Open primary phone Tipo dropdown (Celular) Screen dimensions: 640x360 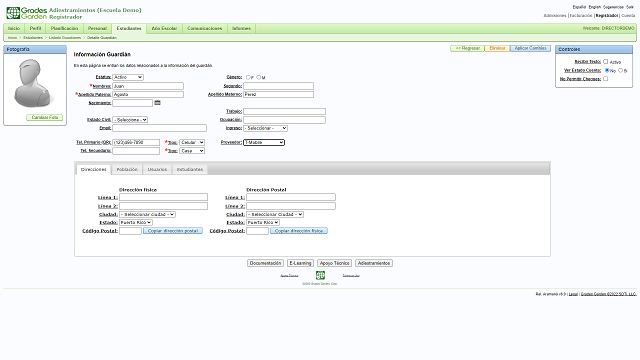[x=192, y=142]
